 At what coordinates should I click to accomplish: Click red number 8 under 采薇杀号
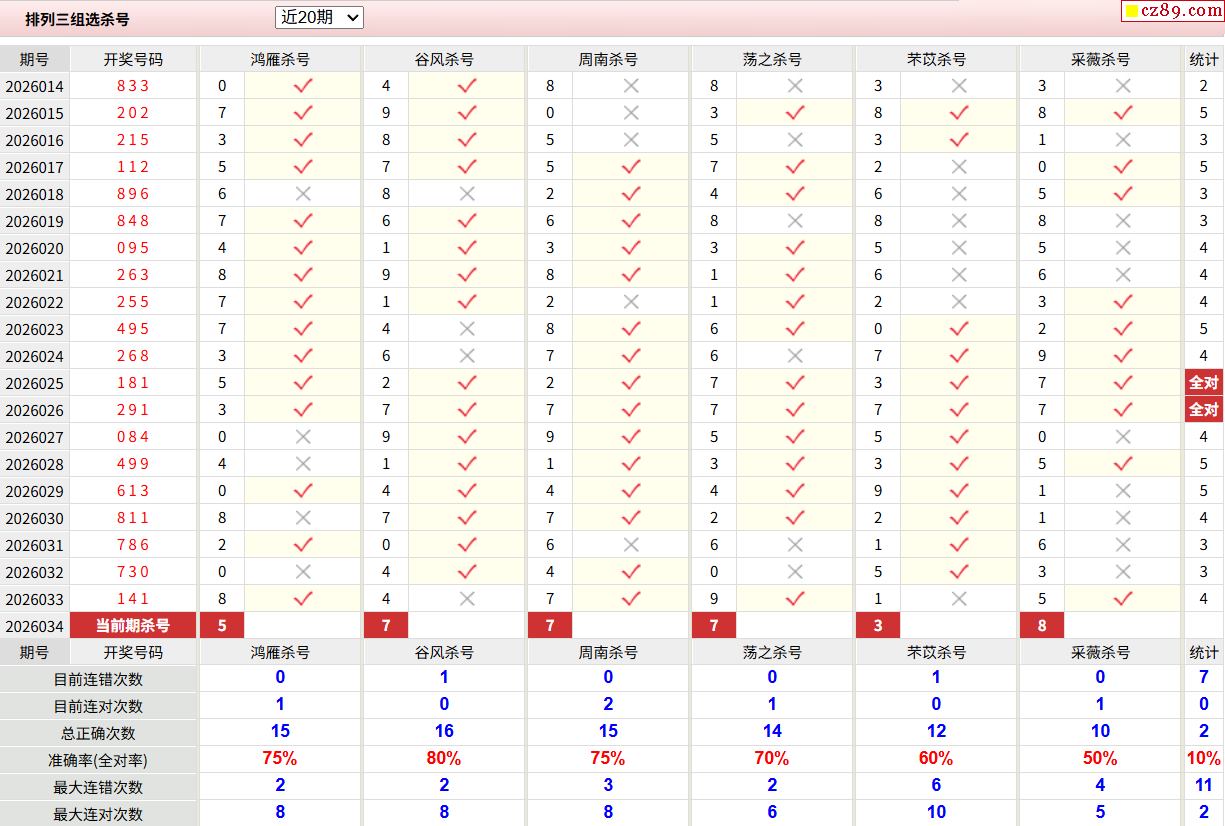pyautogui.click(x=1042, y=626)
